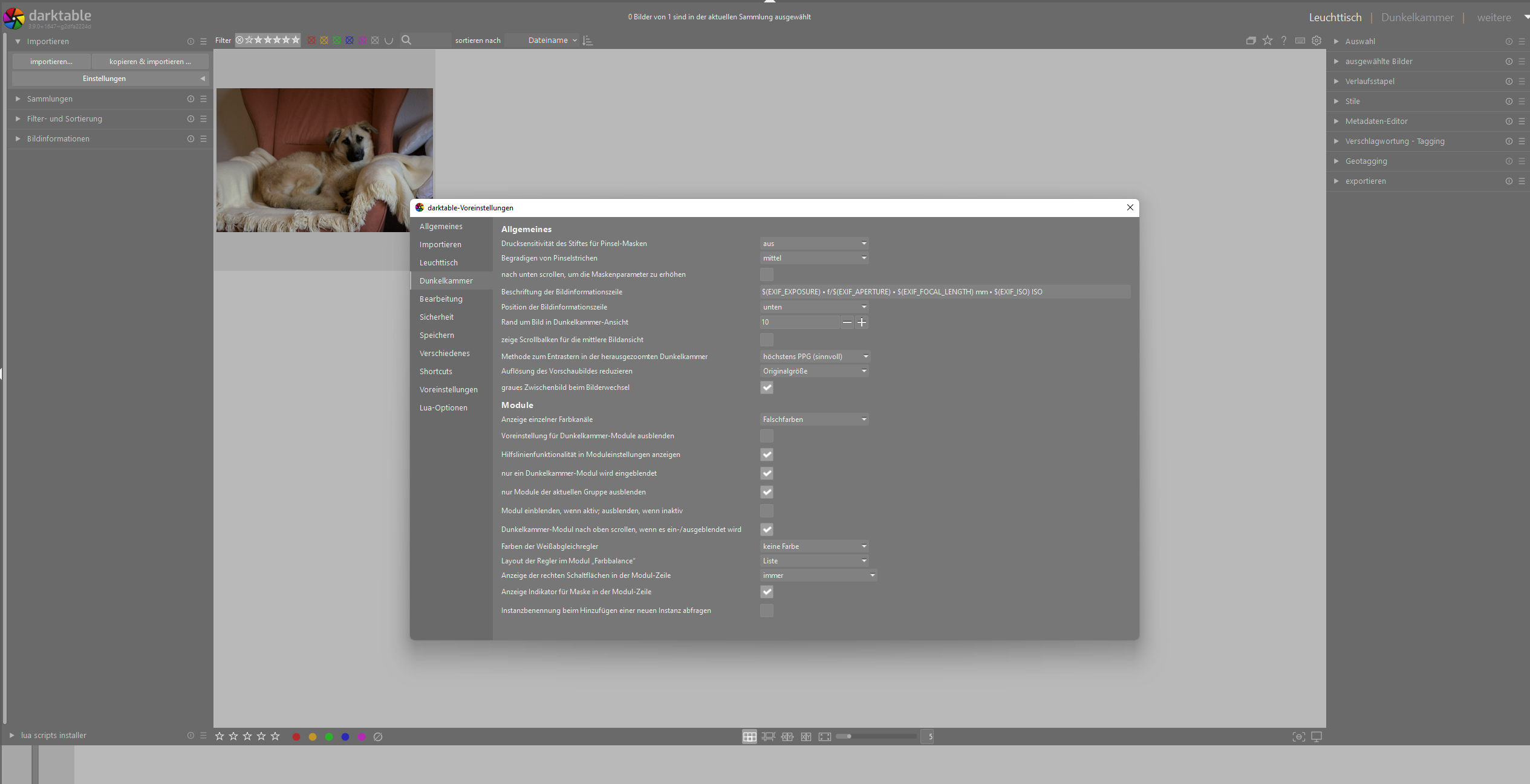This screenshot has height=784, width=1530.
Task: Click the group images icon near the top right
Action: [1250, 40]
